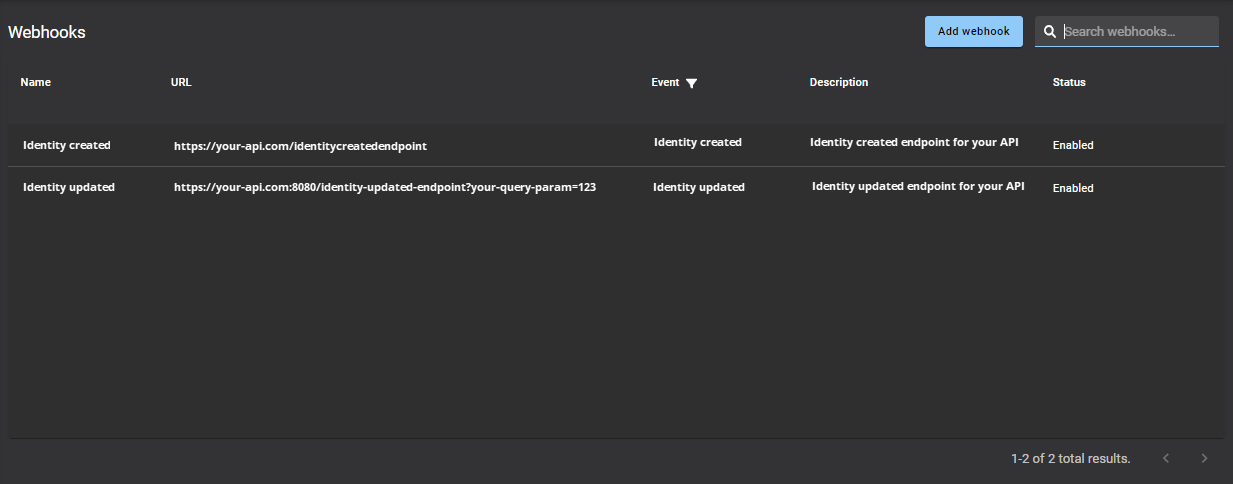Click the Add webhook button
This screenshot has width=1233, height=484.
tap(973, 31)
